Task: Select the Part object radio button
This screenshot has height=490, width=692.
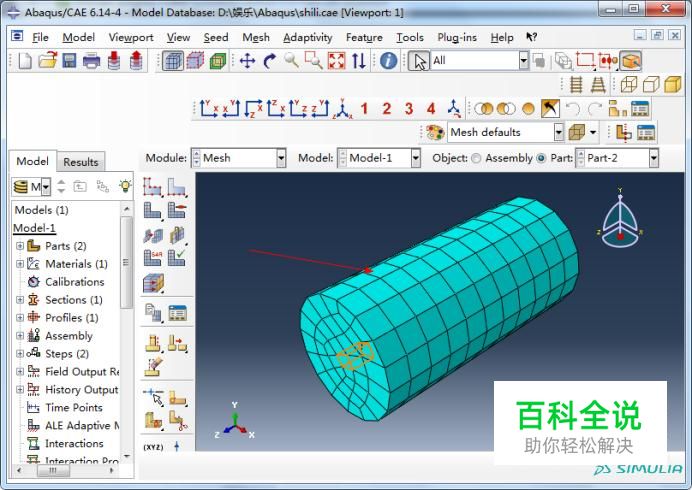Action: (541, 158)
